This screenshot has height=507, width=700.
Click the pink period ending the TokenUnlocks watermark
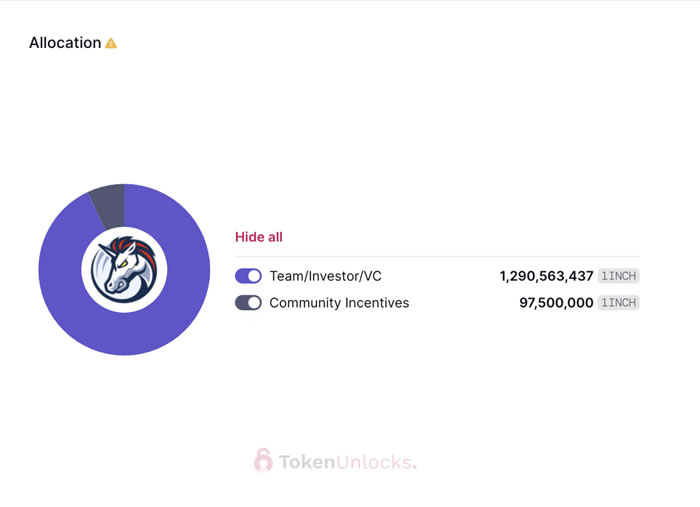tap(415, 467)
